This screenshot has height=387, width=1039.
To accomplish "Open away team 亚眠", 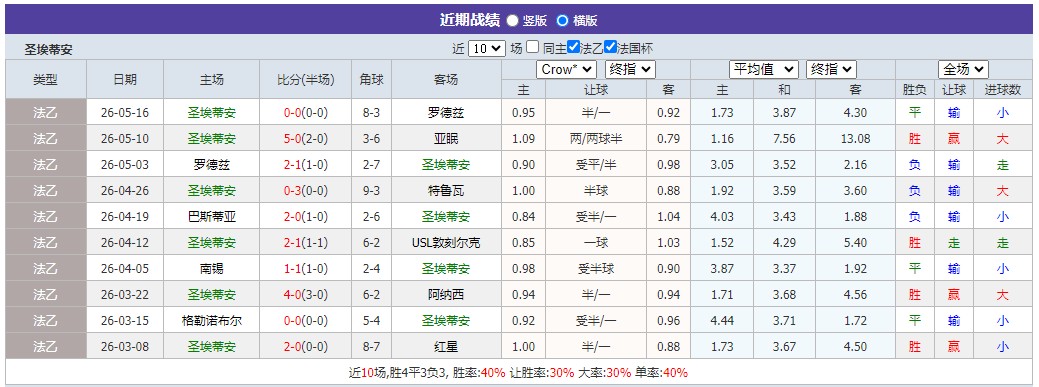I will point(446,138).
